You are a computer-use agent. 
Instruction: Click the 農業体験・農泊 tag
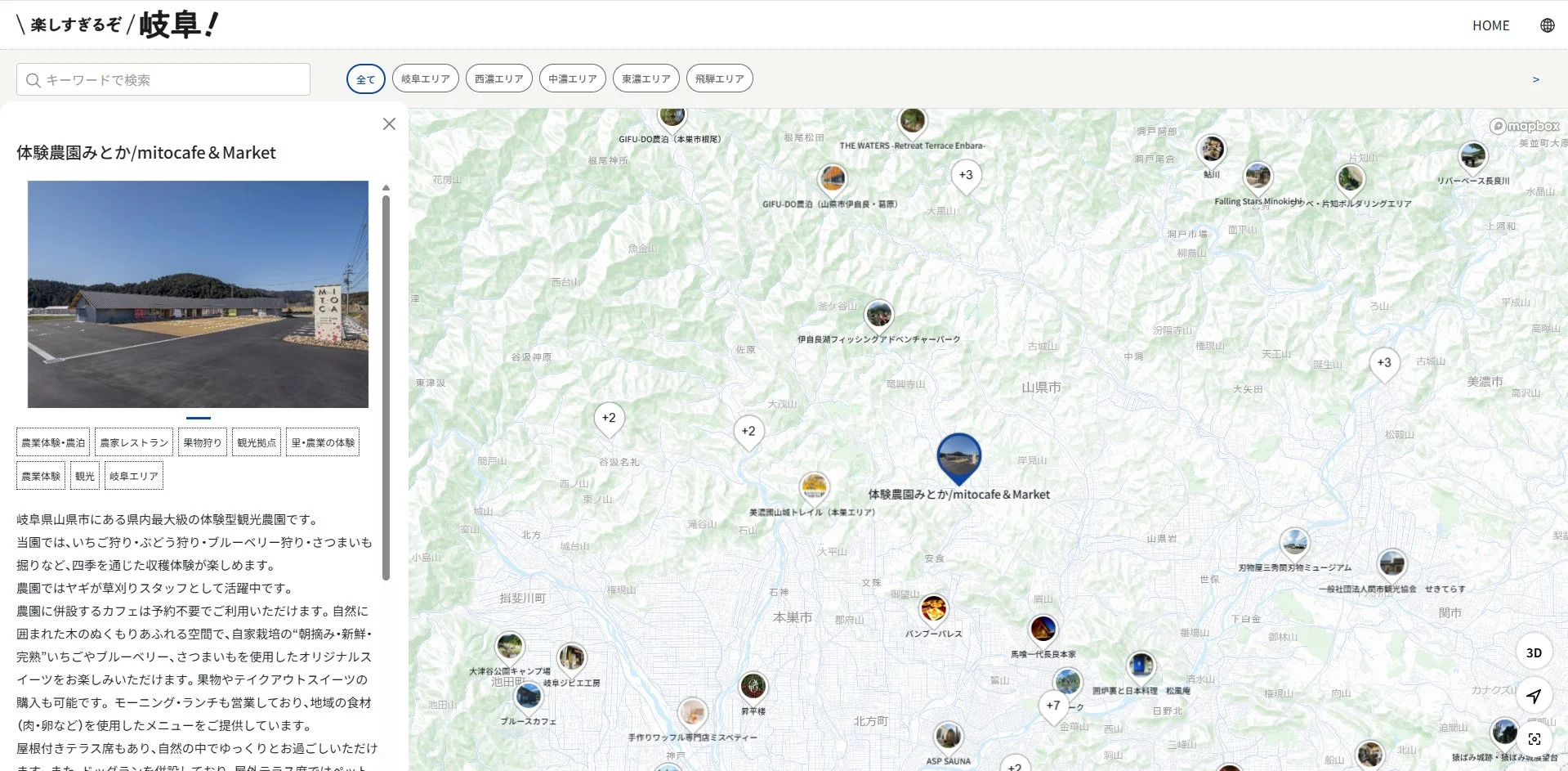tap(53, 442)
